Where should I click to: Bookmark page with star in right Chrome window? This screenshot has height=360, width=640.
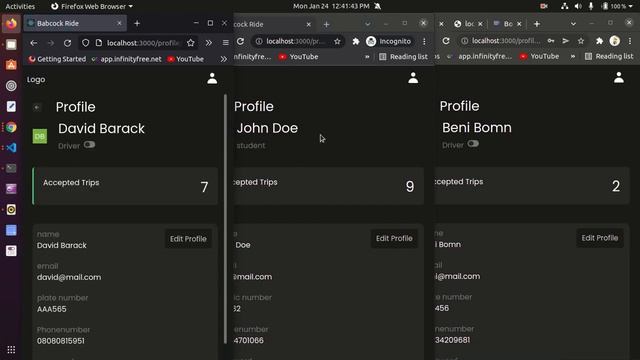point(581,41)
